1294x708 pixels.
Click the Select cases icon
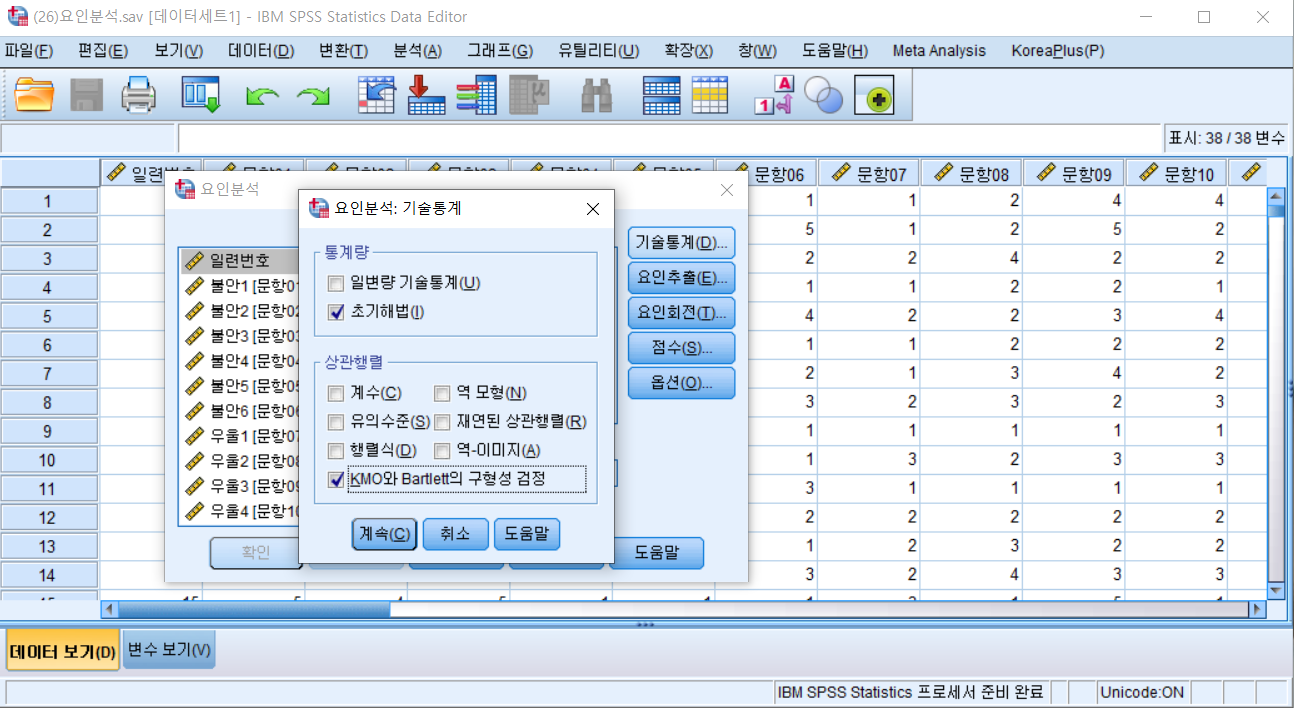click(x=711, y=95)
